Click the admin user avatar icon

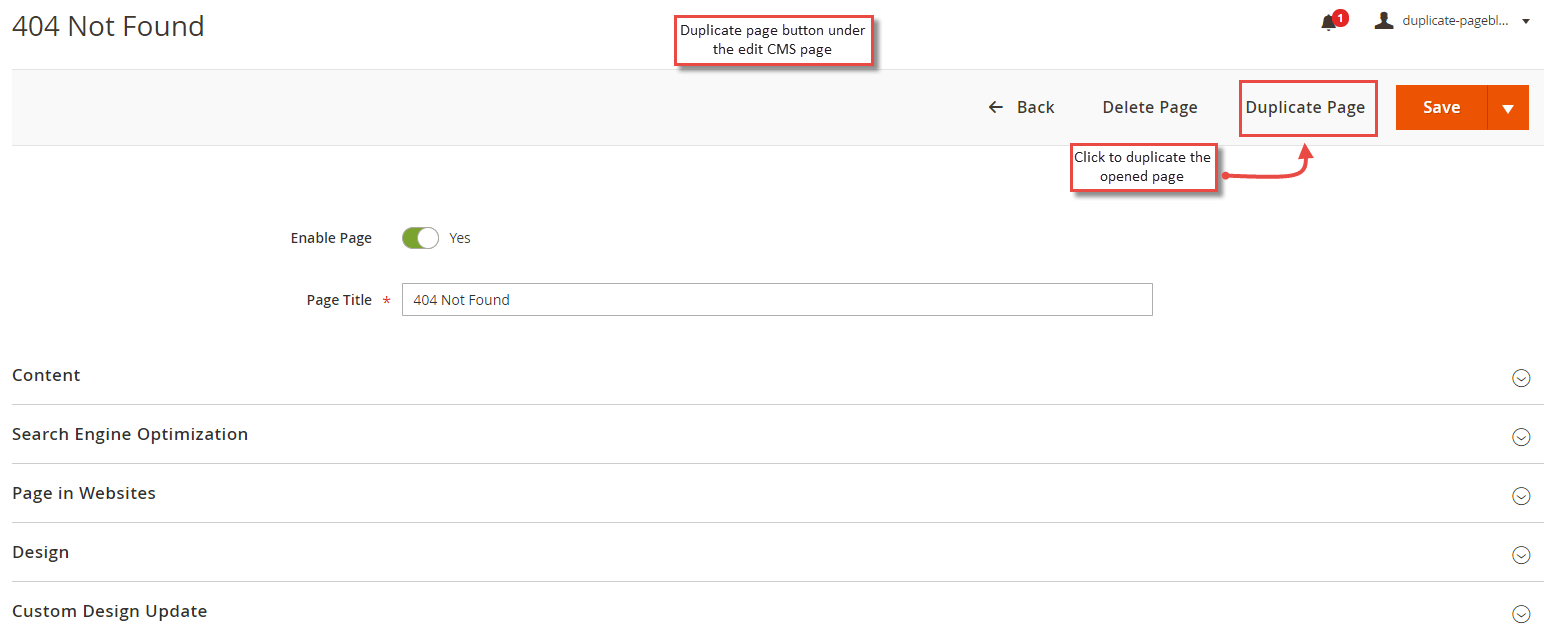coord(1384,19)
